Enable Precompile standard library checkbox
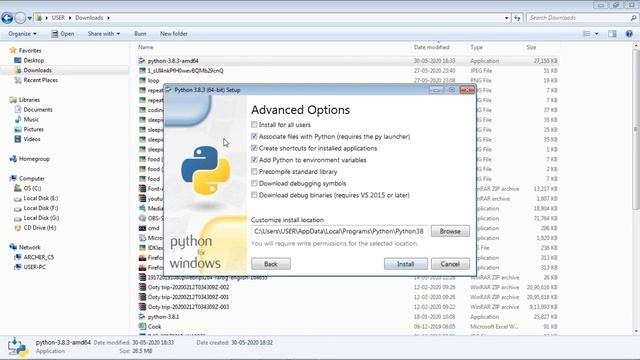640x360 pixels. tap(254, 171)
